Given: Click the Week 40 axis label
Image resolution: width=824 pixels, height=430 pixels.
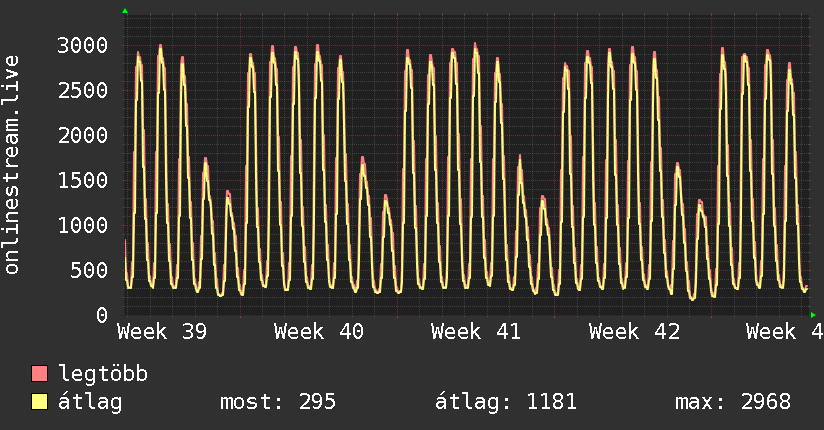Looking at the screenshot, I should [x=318, y=332].
